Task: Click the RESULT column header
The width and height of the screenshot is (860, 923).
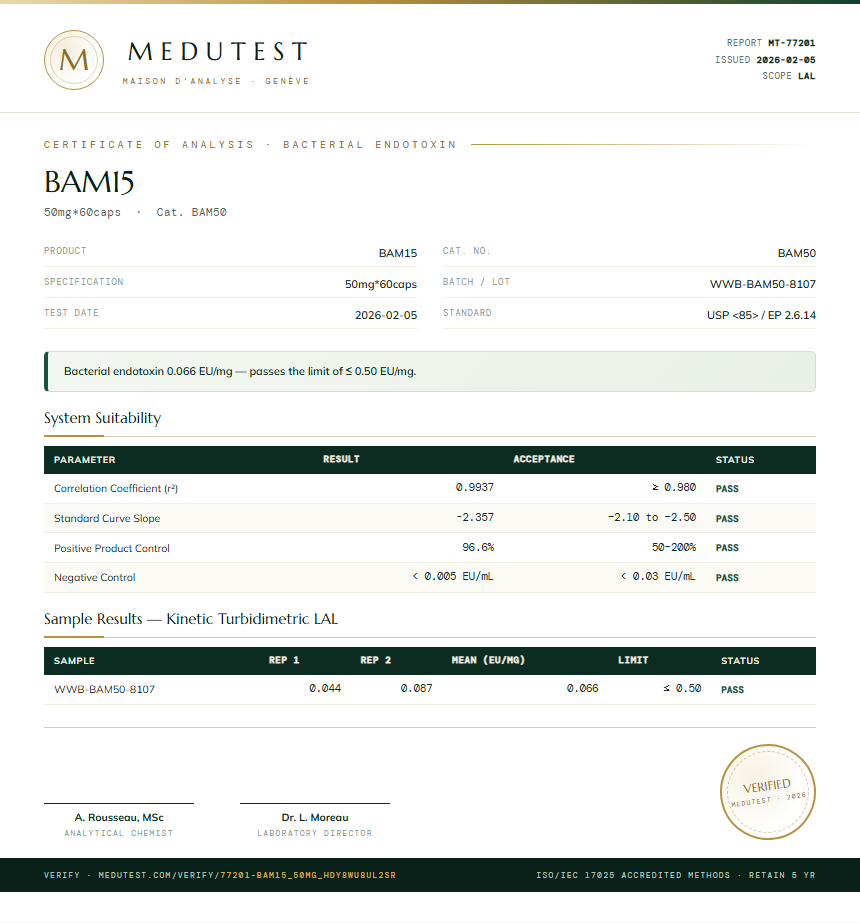Action: click(341, 459)
